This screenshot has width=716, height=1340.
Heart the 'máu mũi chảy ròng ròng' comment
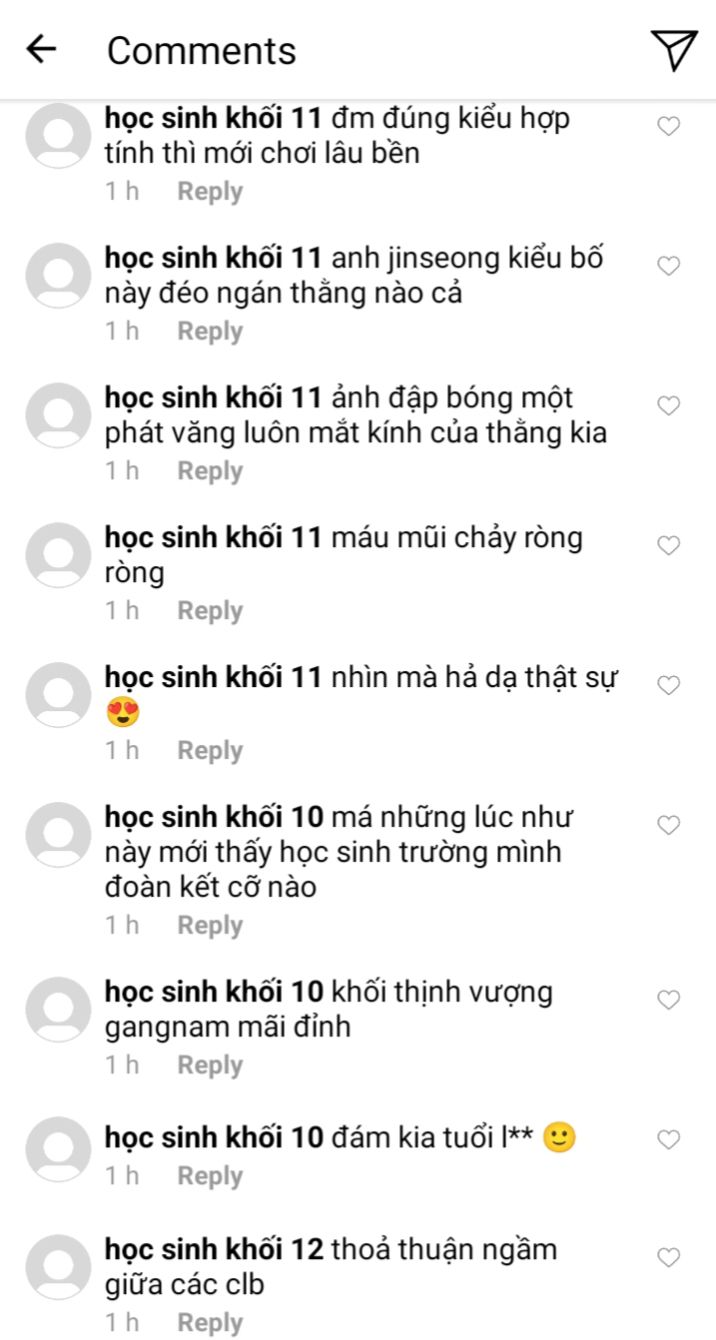coord(668,546)
